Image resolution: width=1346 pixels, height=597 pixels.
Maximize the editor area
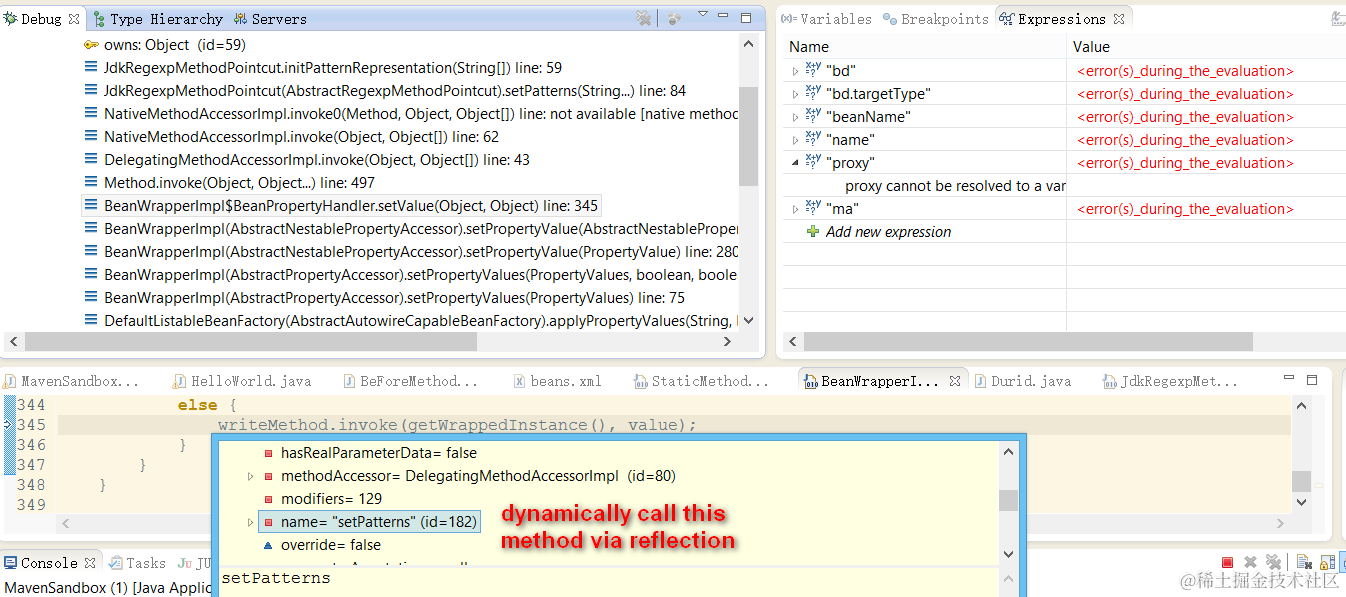click(1313, 380)
